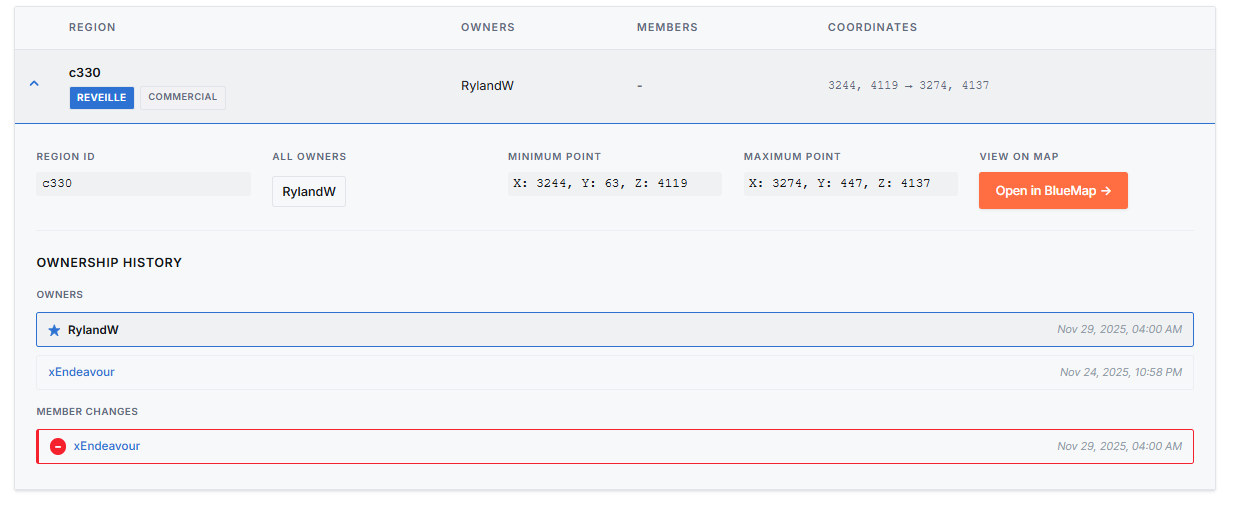Sort by the REGION column header
Image resolution: width=1239 pixels, height=528 pixels.
(92, 27)
